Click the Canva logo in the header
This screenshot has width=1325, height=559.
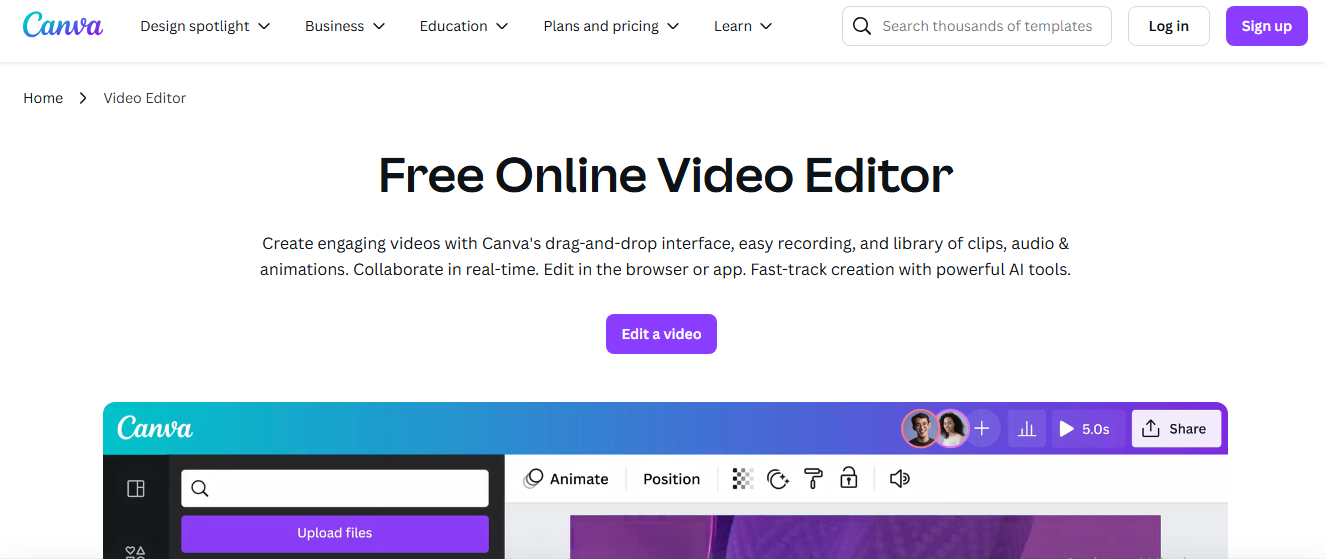tap(63, 25)
